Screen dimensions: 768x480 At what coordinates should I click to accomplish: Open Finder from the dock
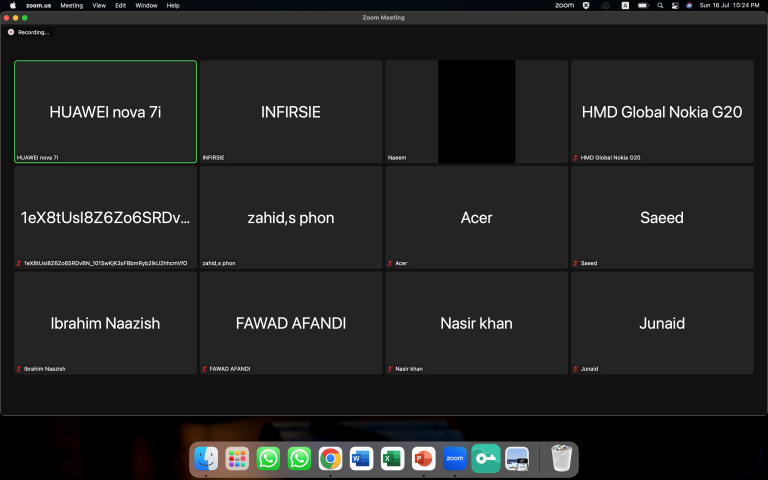(x=206, y=459)
